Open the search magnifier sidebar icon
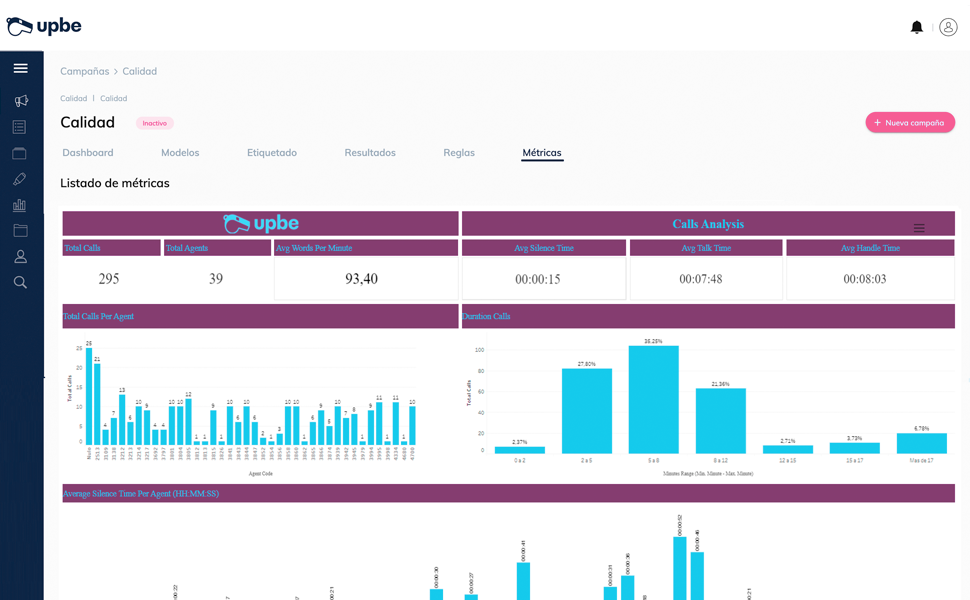 pyautogui.click(x=20, y=283)
